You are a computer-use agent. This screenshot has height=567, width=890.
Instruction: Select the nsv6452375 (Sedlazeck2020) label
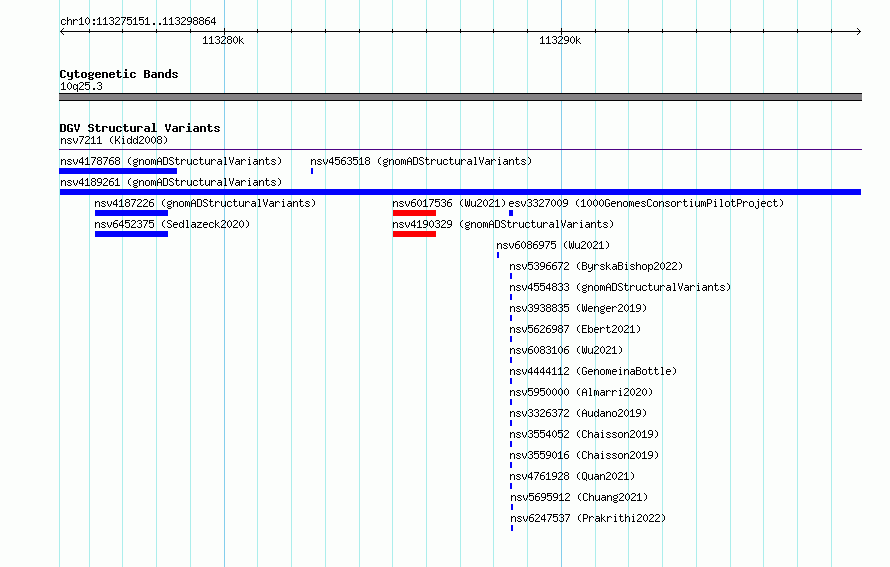pyautogui.click(x=172, y=224)
